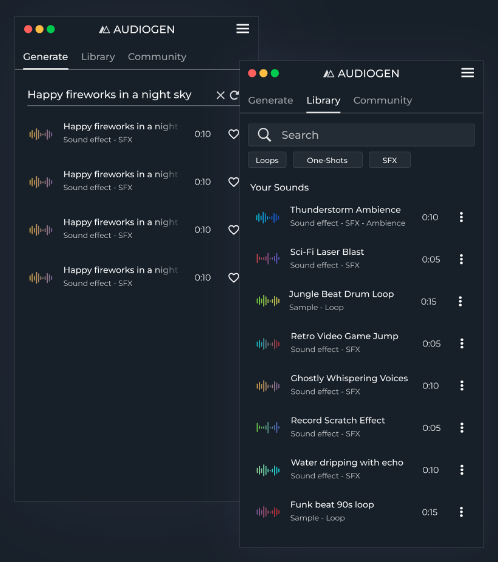Play Thunderstorm Ambience waveform icon
This screenshot has height=562, width=498.
pyautogui.click(x=267, y=217)
